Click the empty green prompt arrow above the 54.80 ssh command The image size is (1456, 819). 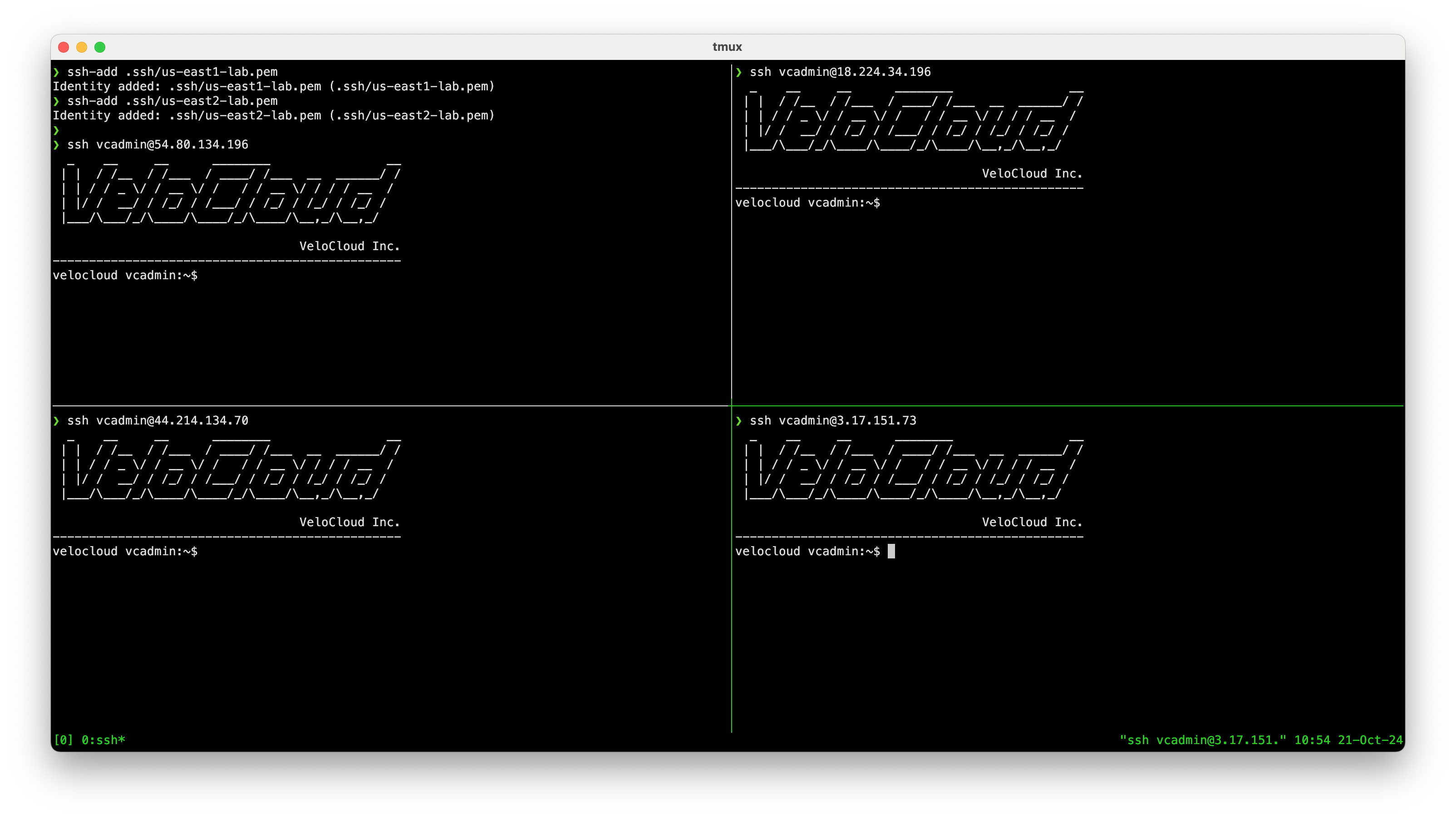pyautogui.click(x=56, y=131)
